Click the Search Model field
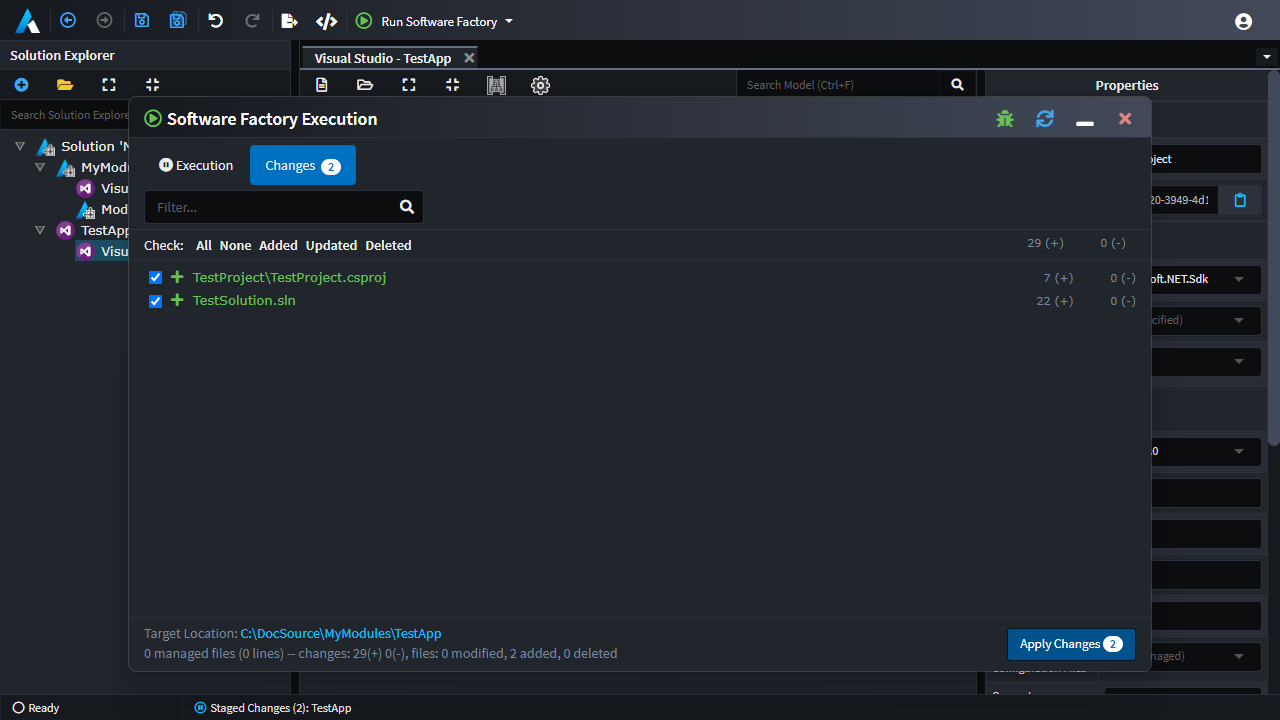The image size is (1280, 720). point(838,85)
